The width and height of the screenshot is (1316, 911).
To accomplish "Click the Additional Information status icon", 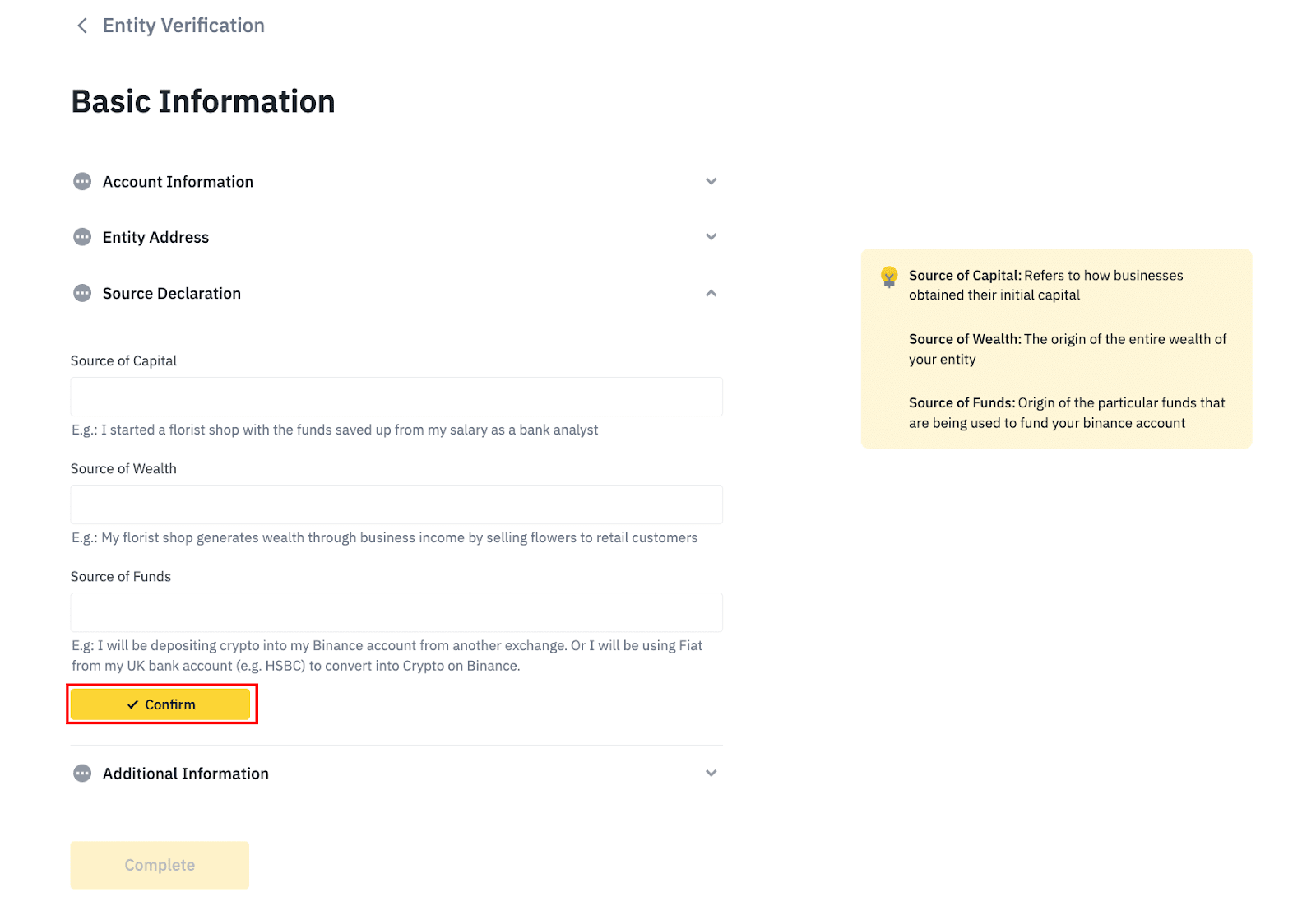I will click(82, 773).
